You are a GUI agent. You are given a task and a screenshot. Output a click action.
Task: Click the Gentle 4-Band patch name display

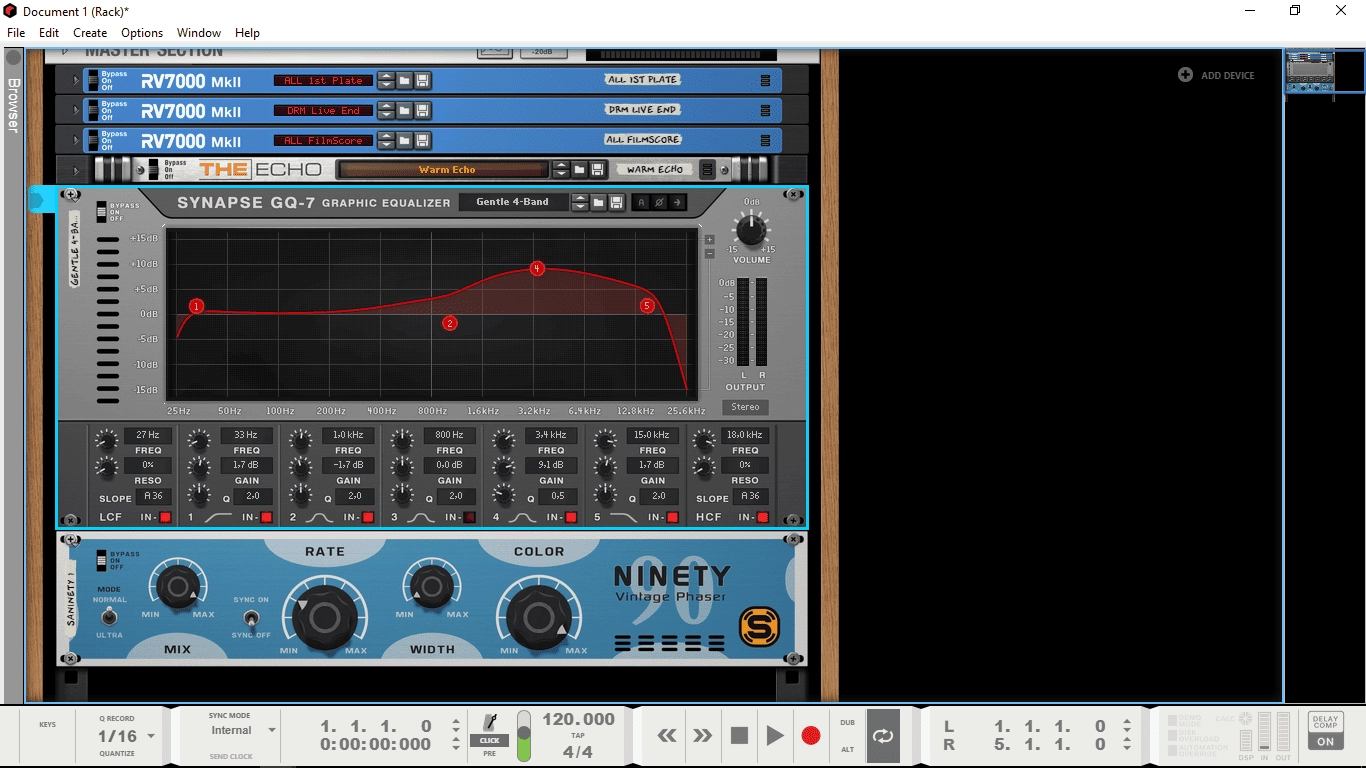(x=513, y=202)
